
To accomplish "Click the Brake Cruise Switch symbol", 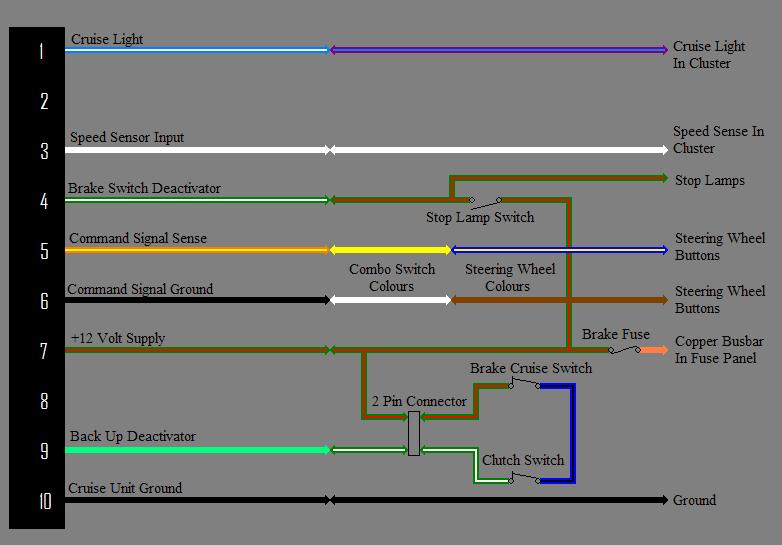I will tap(525, 383).
